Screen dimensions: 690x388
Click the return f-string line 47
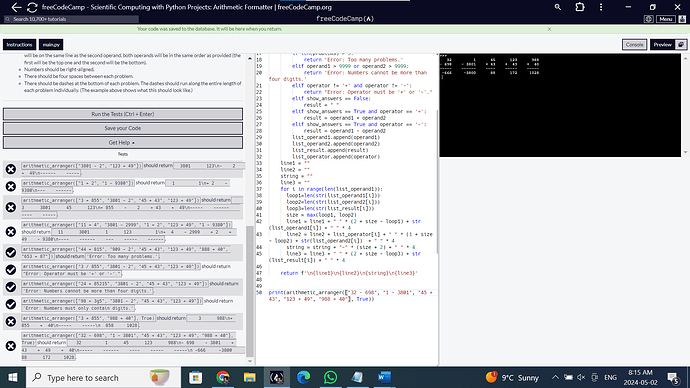[x=349, y=273]
